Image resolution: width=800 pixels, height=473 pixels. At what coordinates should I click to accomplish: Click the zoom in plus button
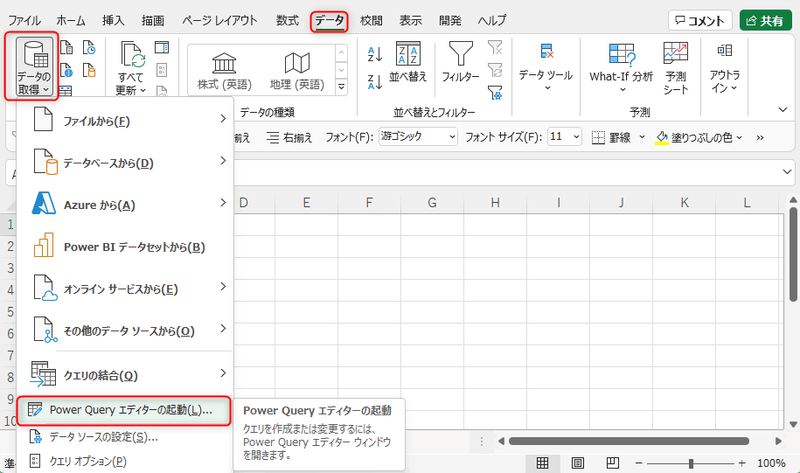(741, 463)
